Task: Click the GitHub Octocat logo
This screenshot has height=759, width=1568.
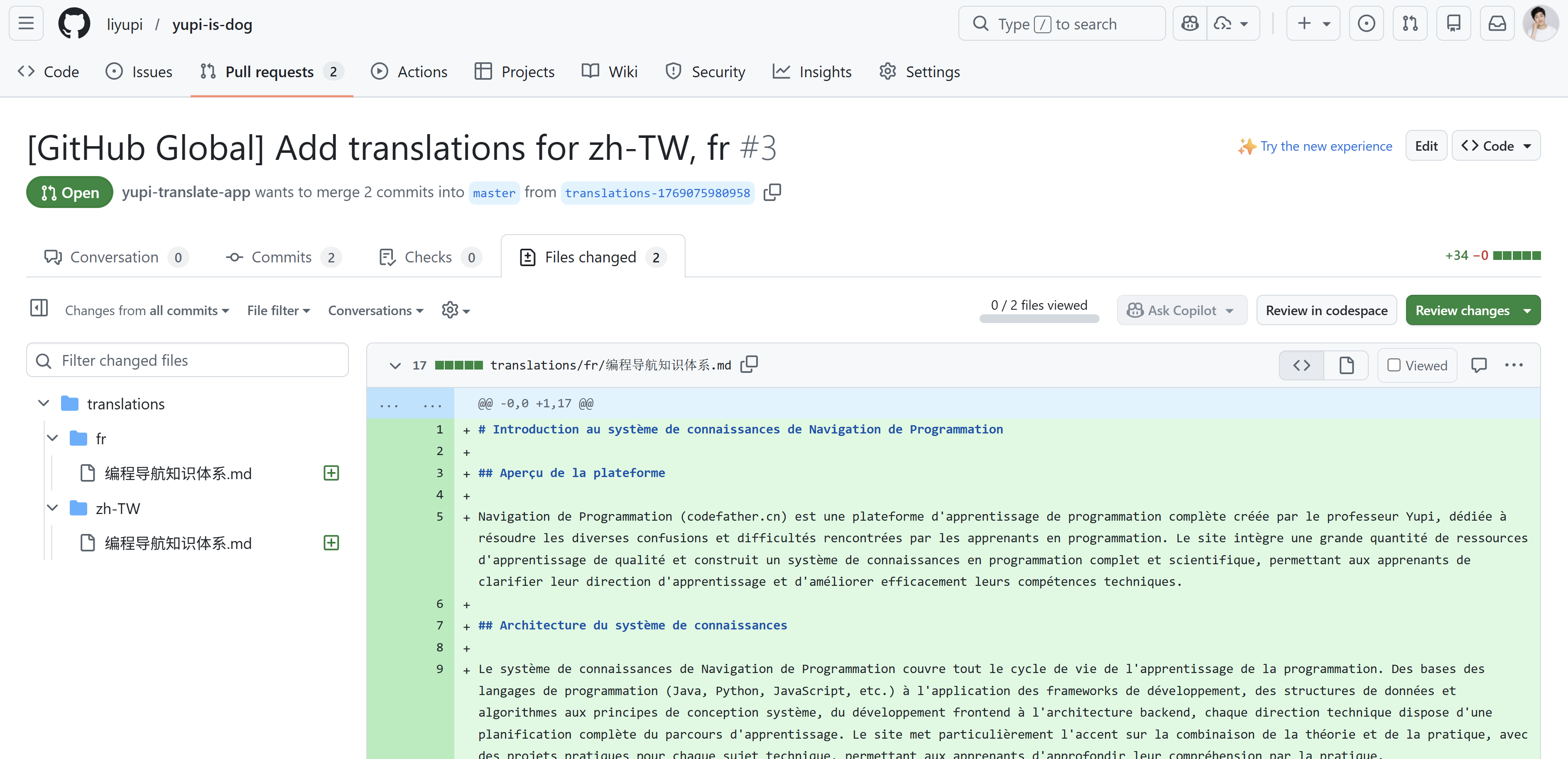Action: coord(73,24)
